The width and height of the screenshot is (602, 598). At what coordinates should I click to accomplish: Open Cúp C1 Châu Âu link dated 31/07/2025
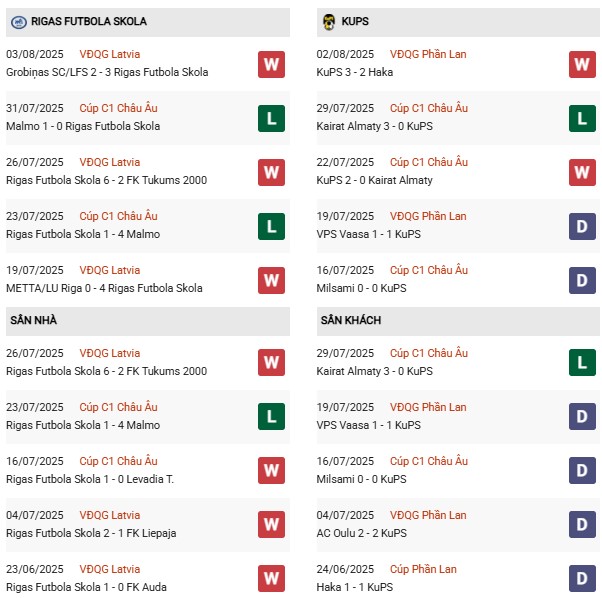click(x=118, y=108)
